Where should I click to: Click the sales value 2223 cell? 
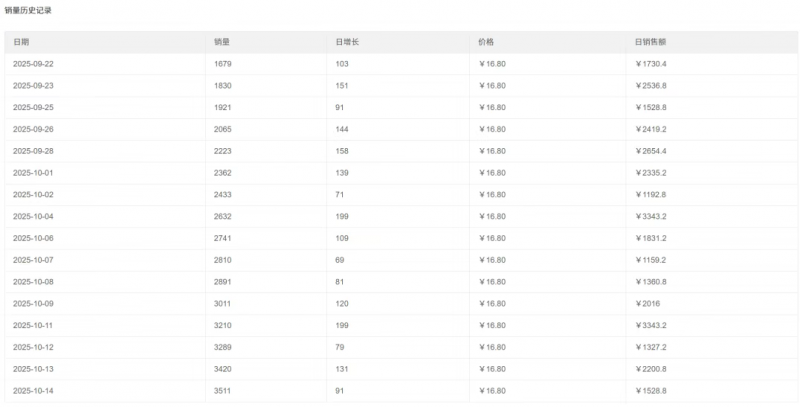(223, 150)
